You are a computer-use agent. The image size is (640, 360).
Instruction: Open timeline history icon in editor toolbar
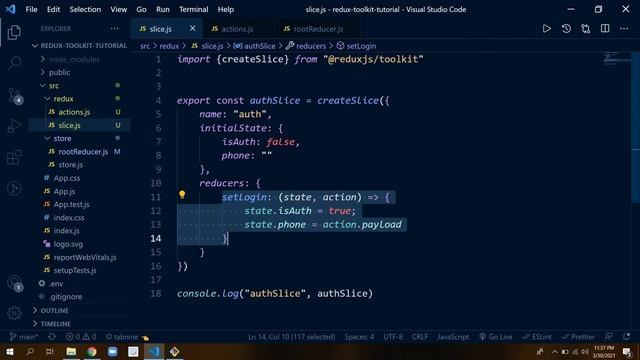[566, 29]
